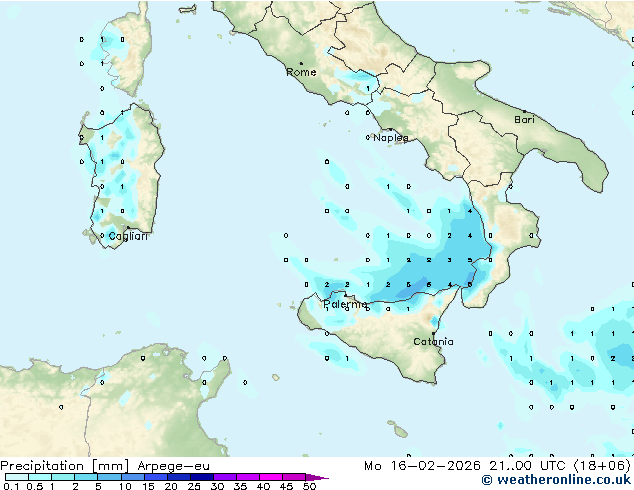Select the 2–5 mm legend swatch
The image size is (634, 490).
pyautogui.click(x=86, y=477)
